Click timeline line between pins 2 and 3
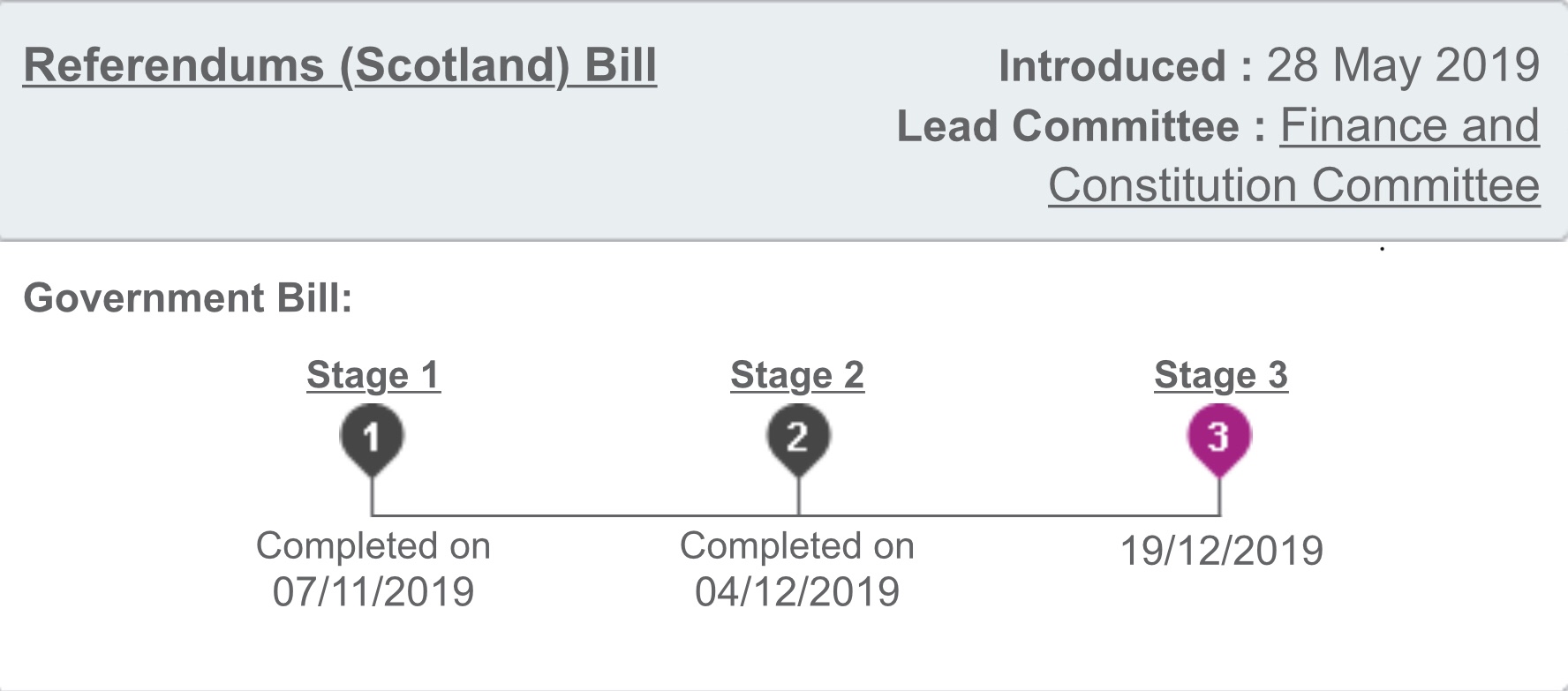The width and height of the screenshot is (1568, 691). coord(1008,515)
